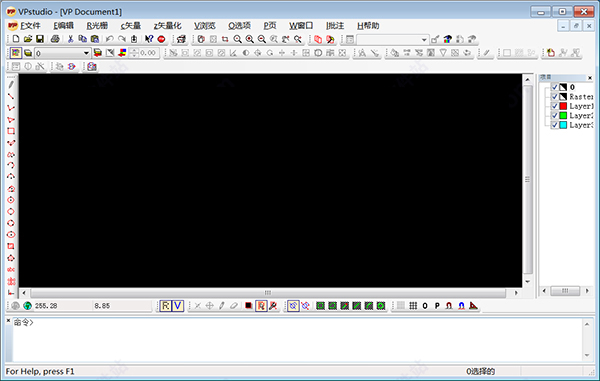Click the 命令> command line input area
This screenshot has height=381, width=600.
click(x=297, y=339)
